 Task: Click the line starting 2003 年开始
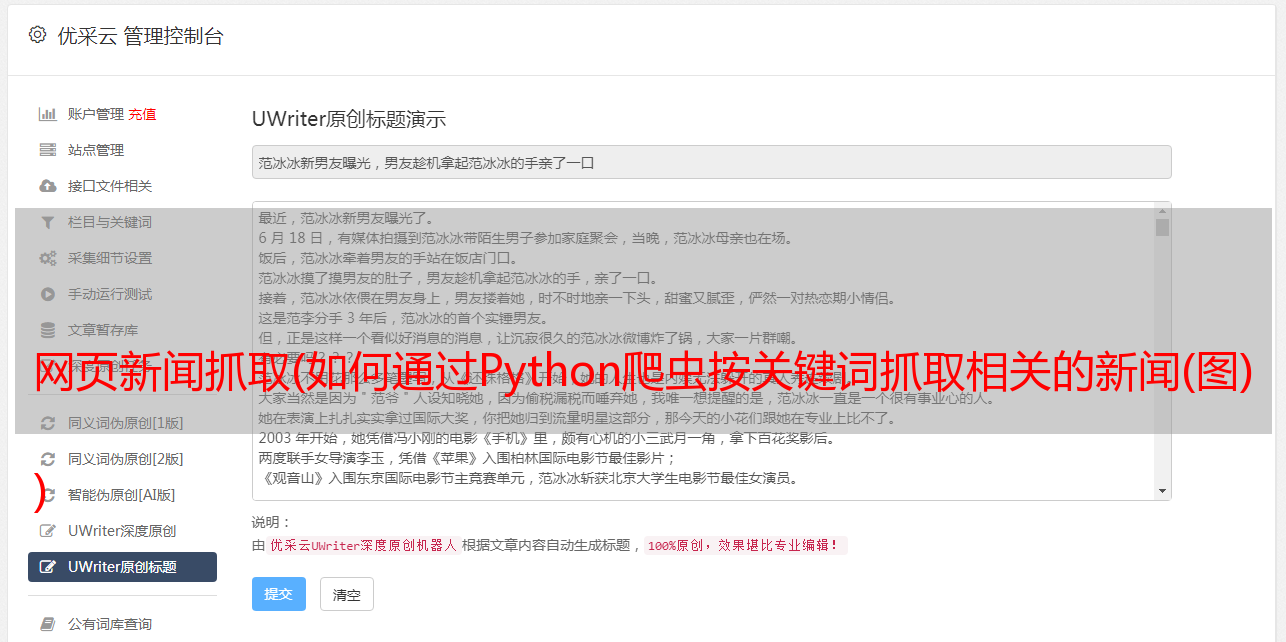pyautogui.click(x=547, y=438)
